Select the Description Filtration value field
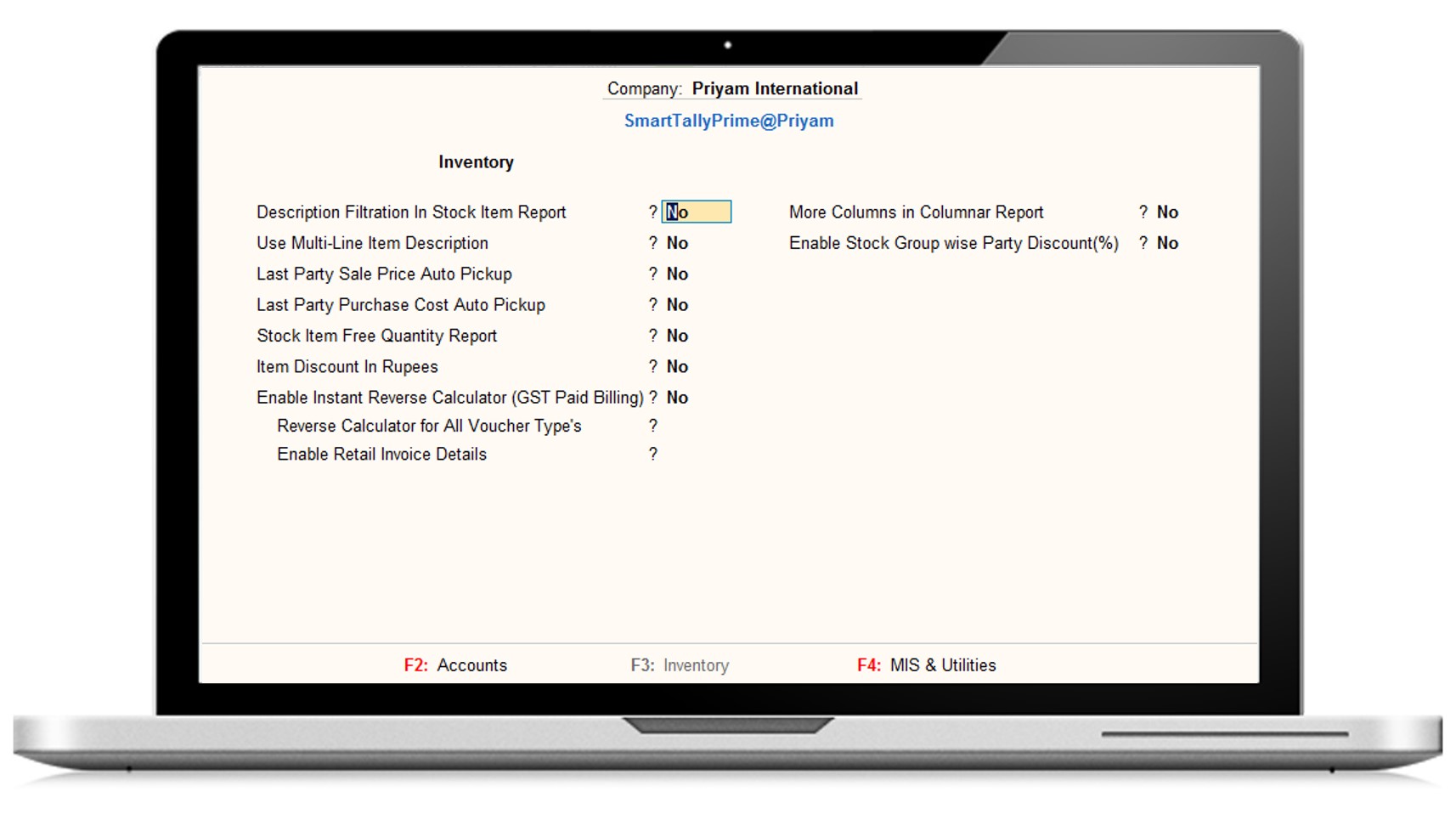The width and height of the screenshot is (1456, 820). [x=697, y=212]
